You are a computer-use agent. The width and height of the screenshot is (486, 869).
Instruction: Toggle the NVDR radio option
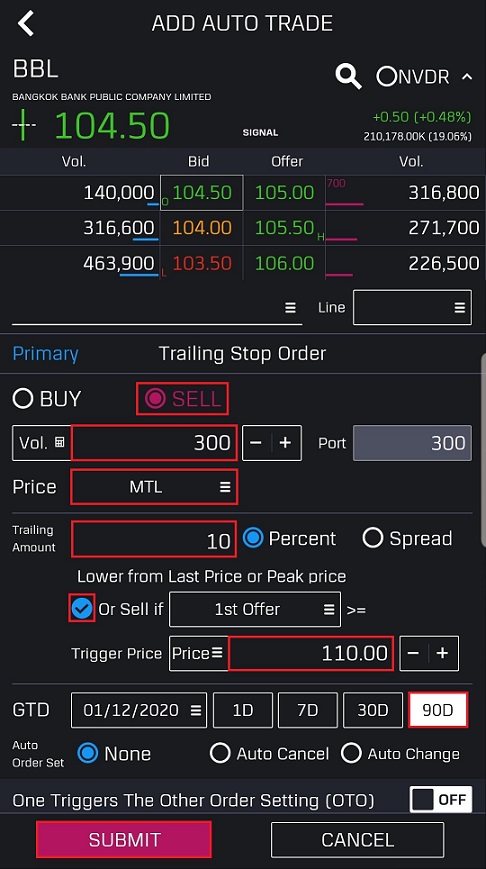(x=386, y=76)
